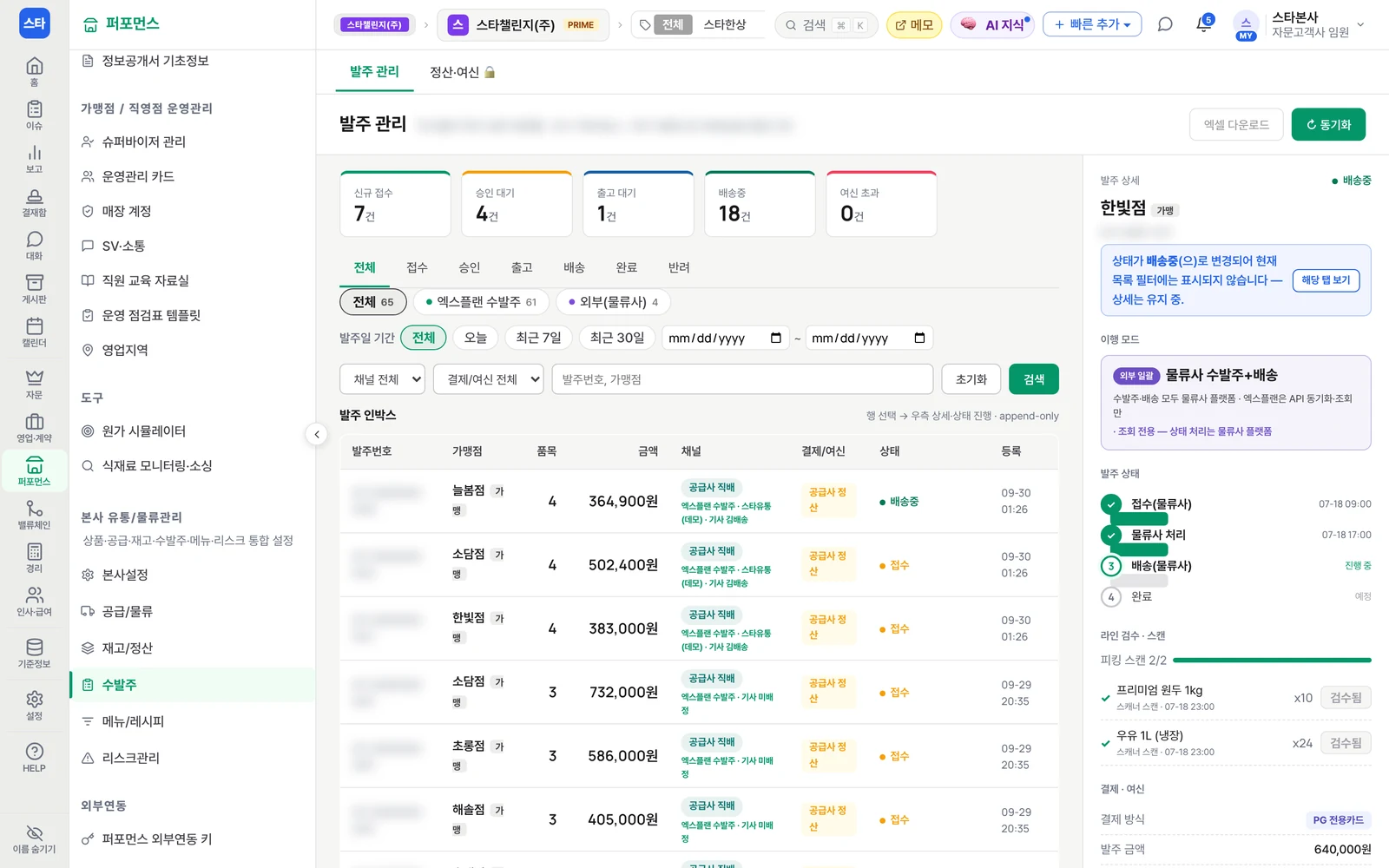Switch to the 출고 status tab
1389x868 pixels.
coord(522,267)
